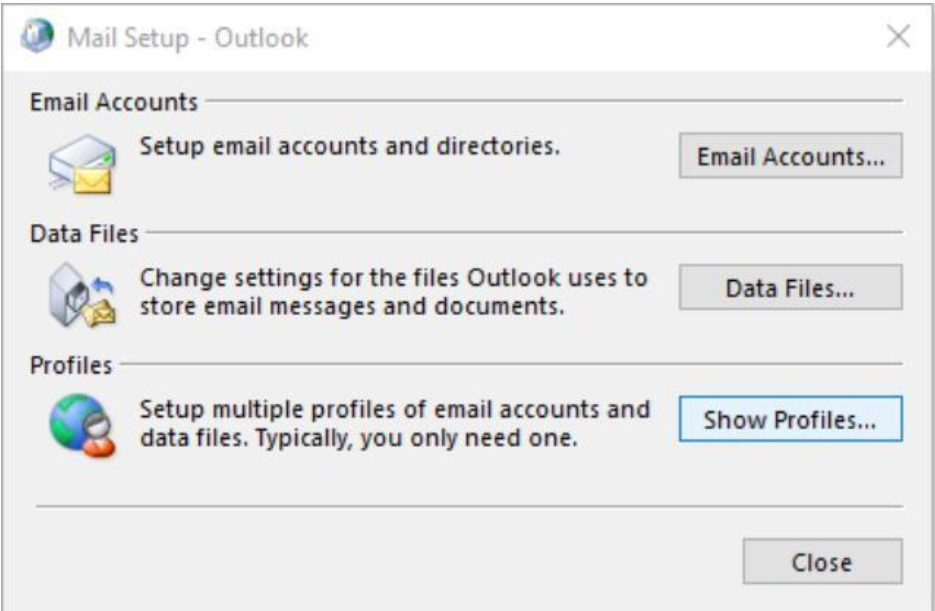Click the divider line beside Profiles heading
935x611 pixels.
[511, 364]
